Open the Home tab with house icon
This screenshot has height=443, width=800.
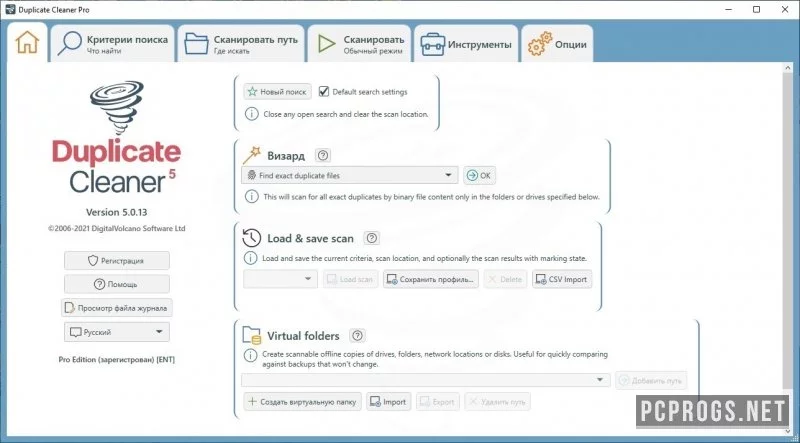click(x=27, y=42)
